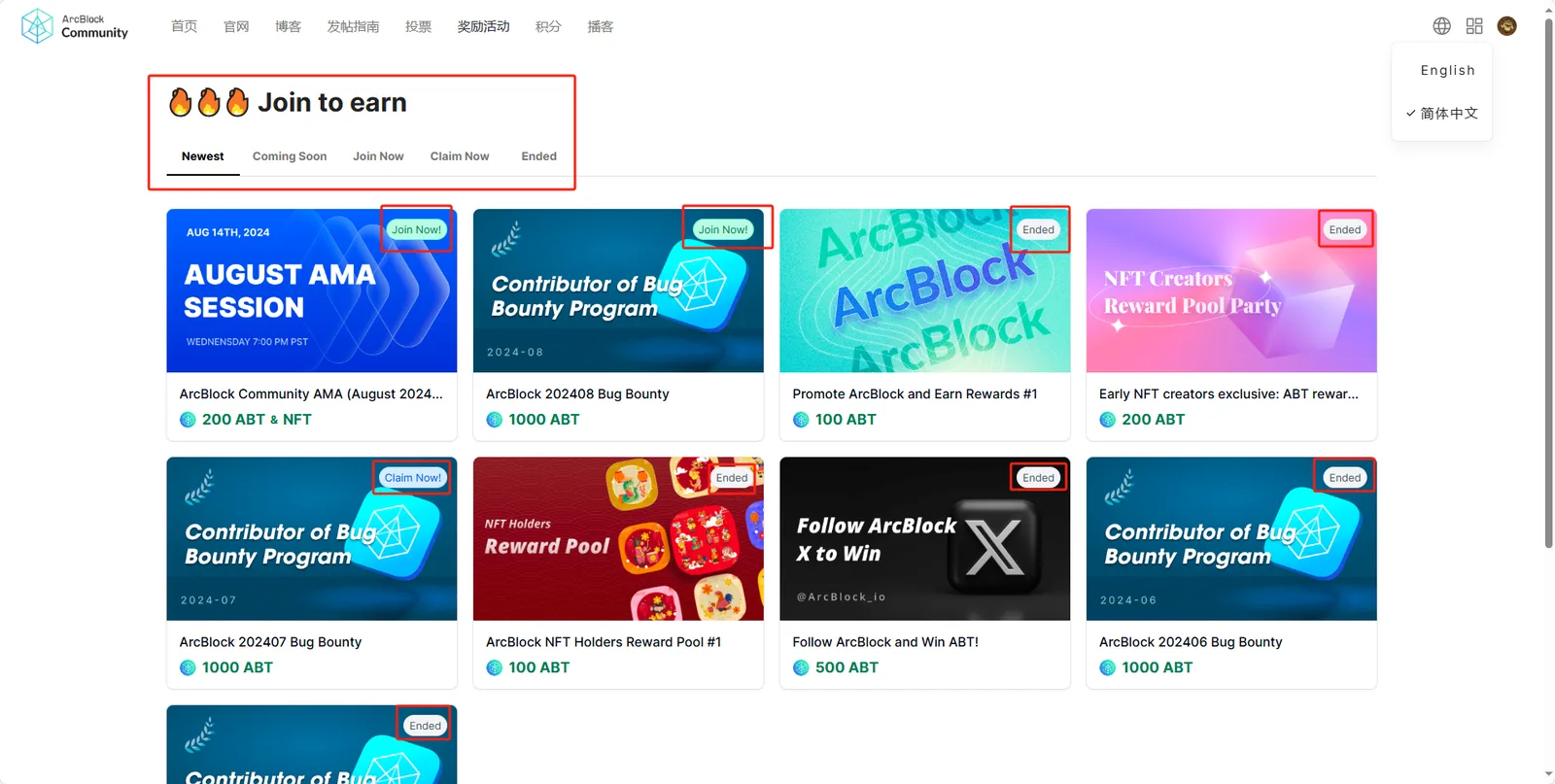Image resolution: width=1555 pixels, height=784 pixels.
Task: Open 官网 from the navigation bar
Action: coord(236,26)
